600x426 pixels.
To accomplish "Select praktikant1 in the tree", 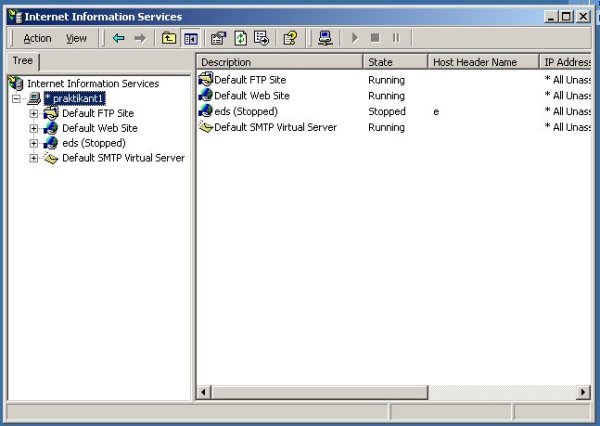I will click(x=74, y=99).
